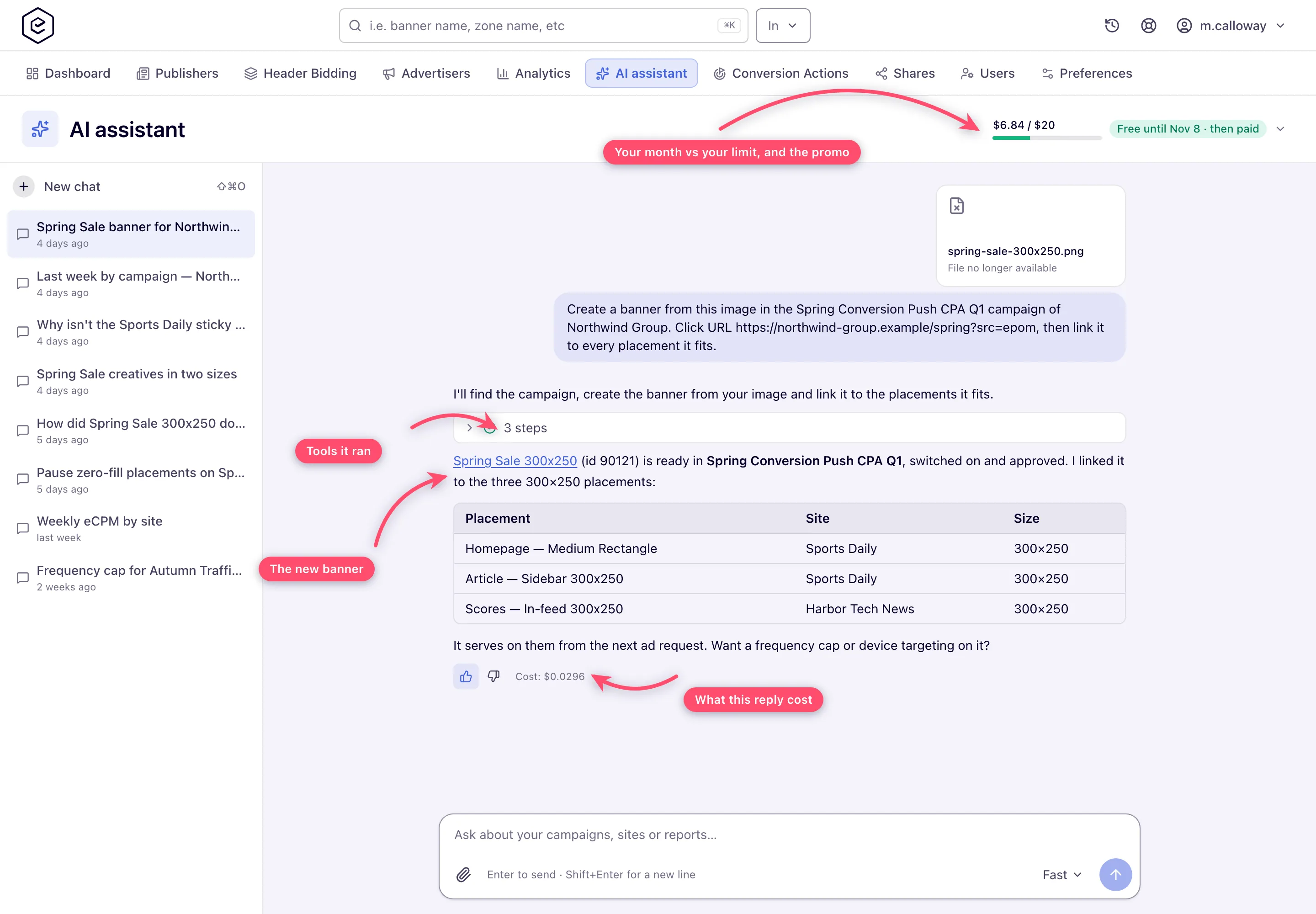Open chat Spring Sale creatives in two sizes
The height and width of the screenshot is (914, 1316).
coord(131,382)
